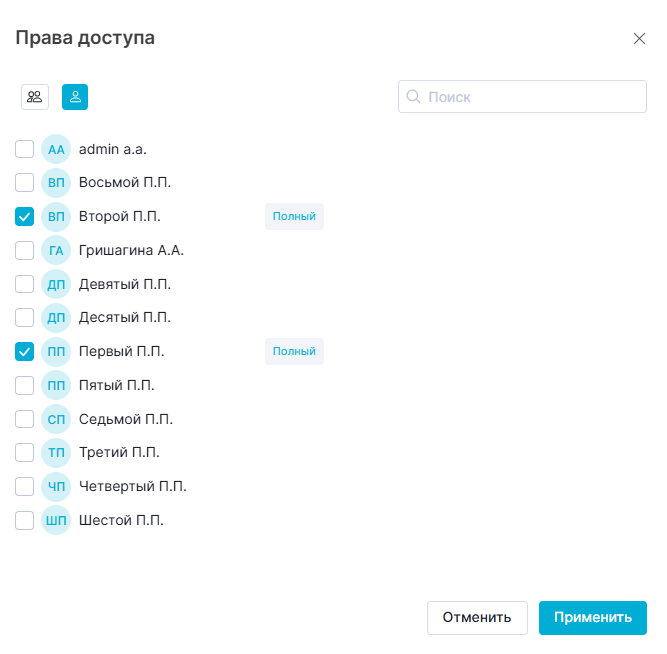Enable checkbox for admin a.a.
The image size is (667, 654).
(x=25, y=150)
